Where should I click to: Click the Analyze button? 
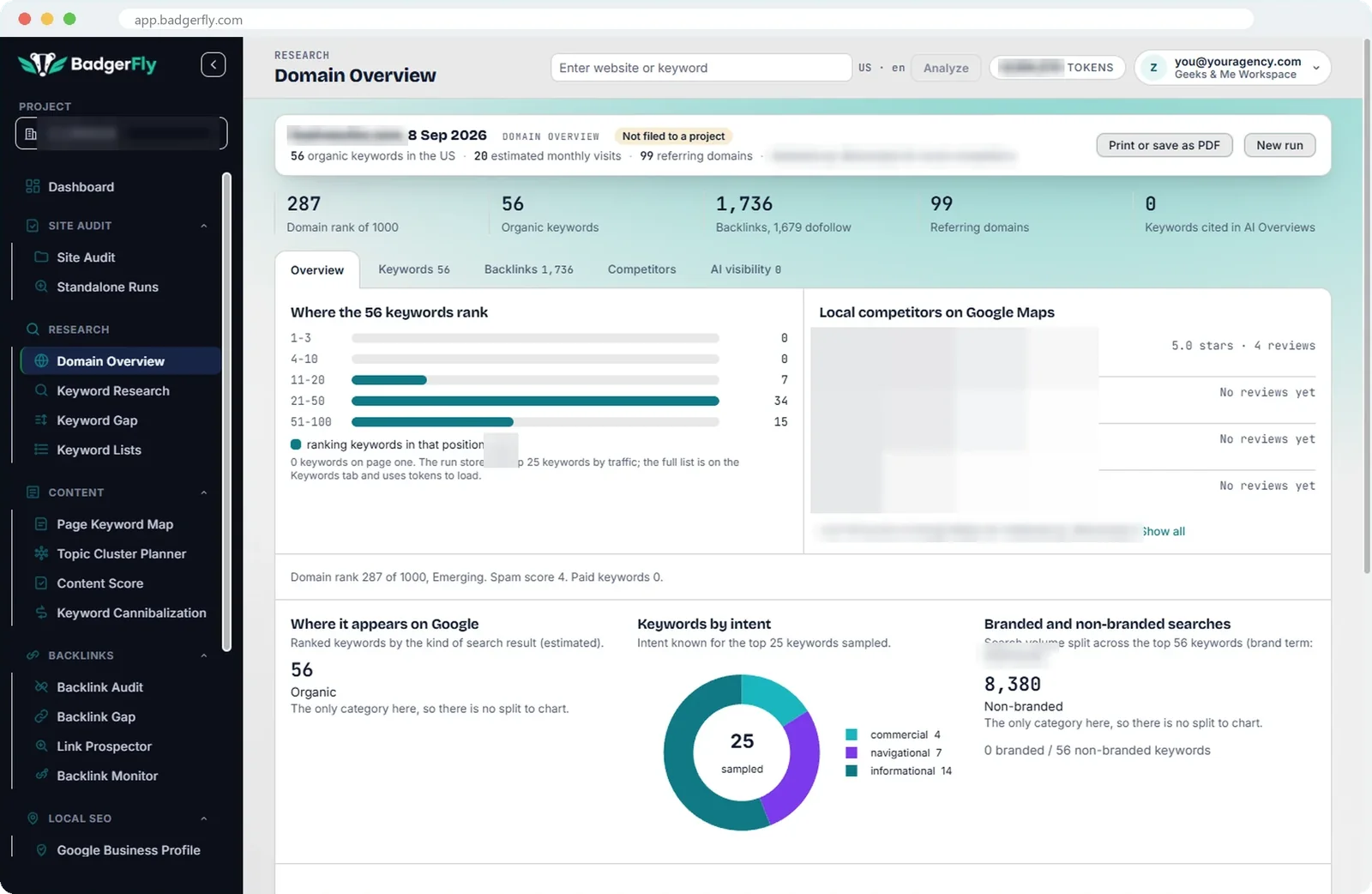point(946,68)
